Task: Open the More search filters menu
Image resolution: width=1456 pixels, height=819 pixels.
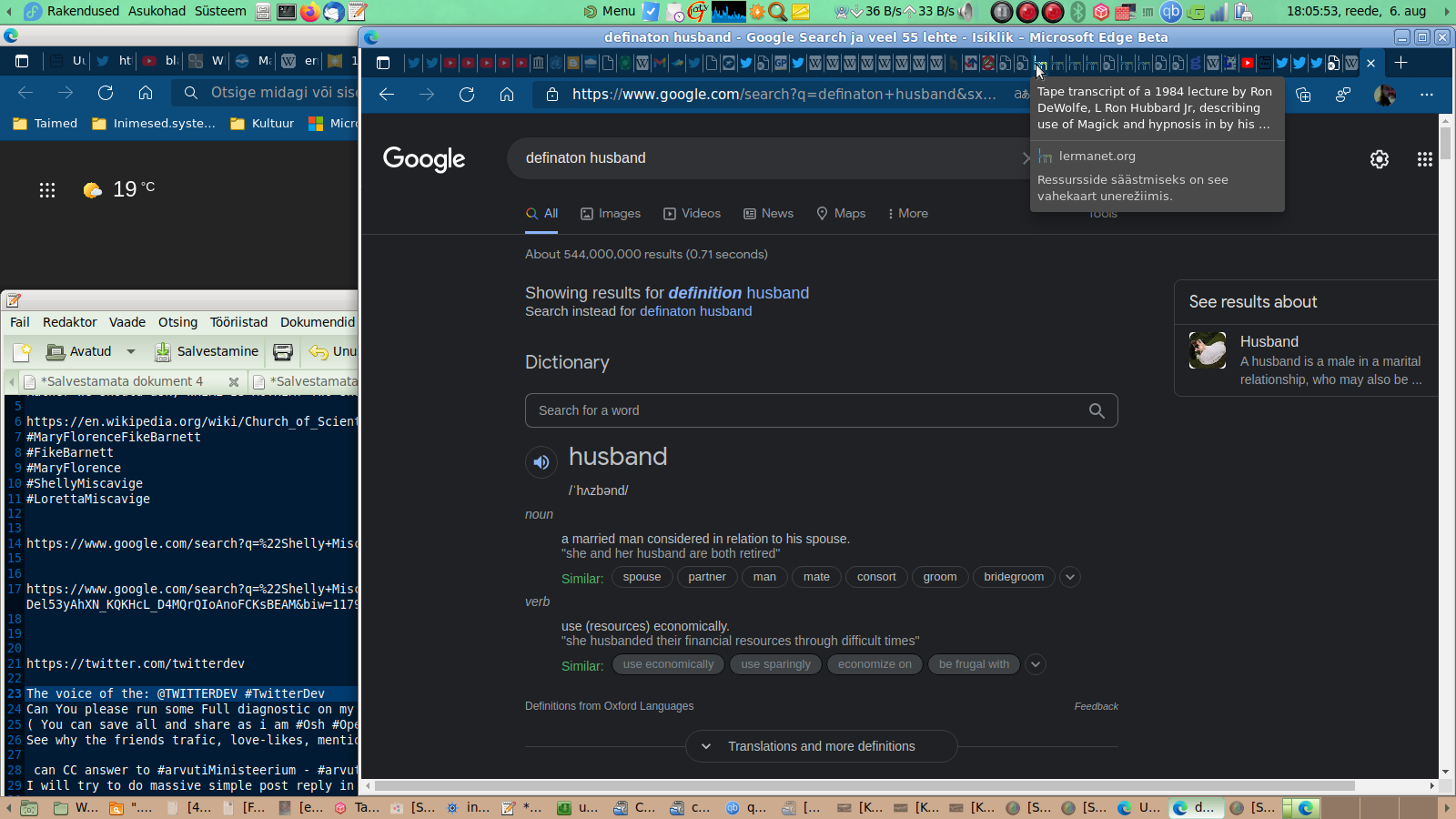Action: (x=908, y=214)
